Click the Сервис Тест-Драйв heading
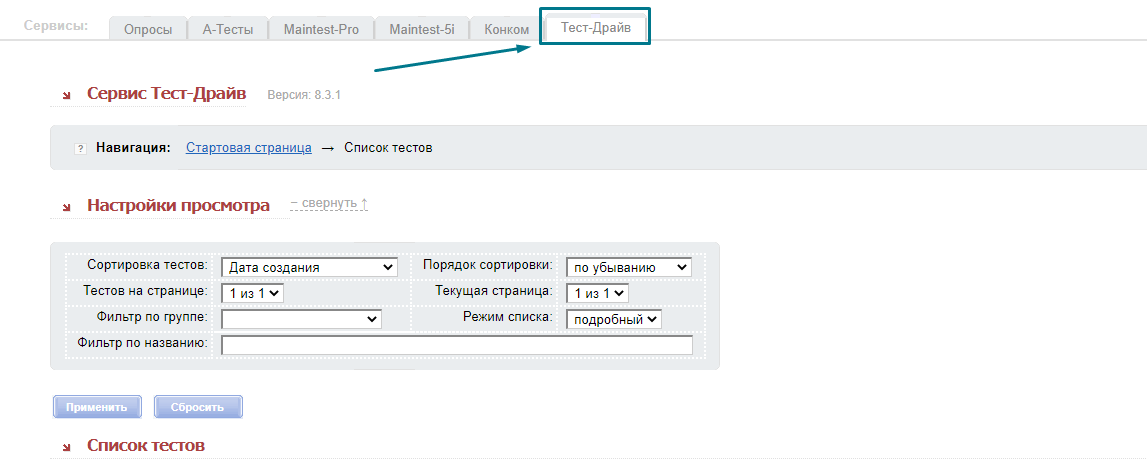 coord(167,94)
